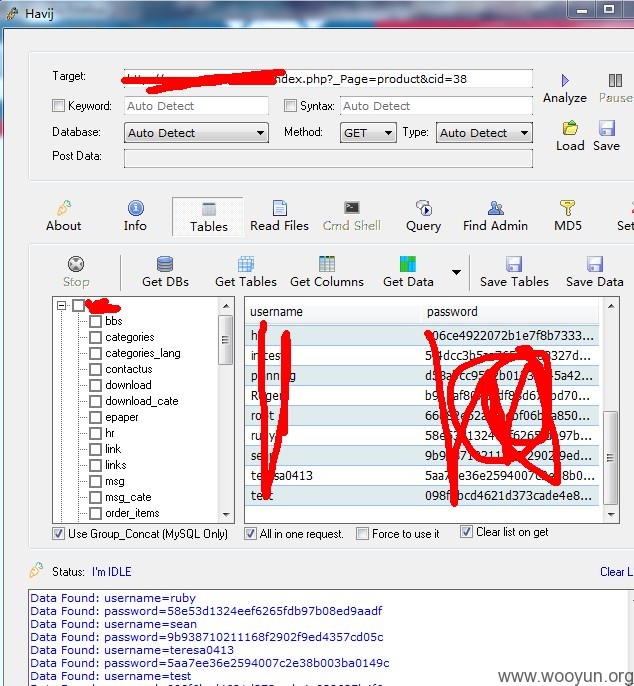Enable Force to use it
This screenshot has width=634, height=686.
tap(362, 534)
